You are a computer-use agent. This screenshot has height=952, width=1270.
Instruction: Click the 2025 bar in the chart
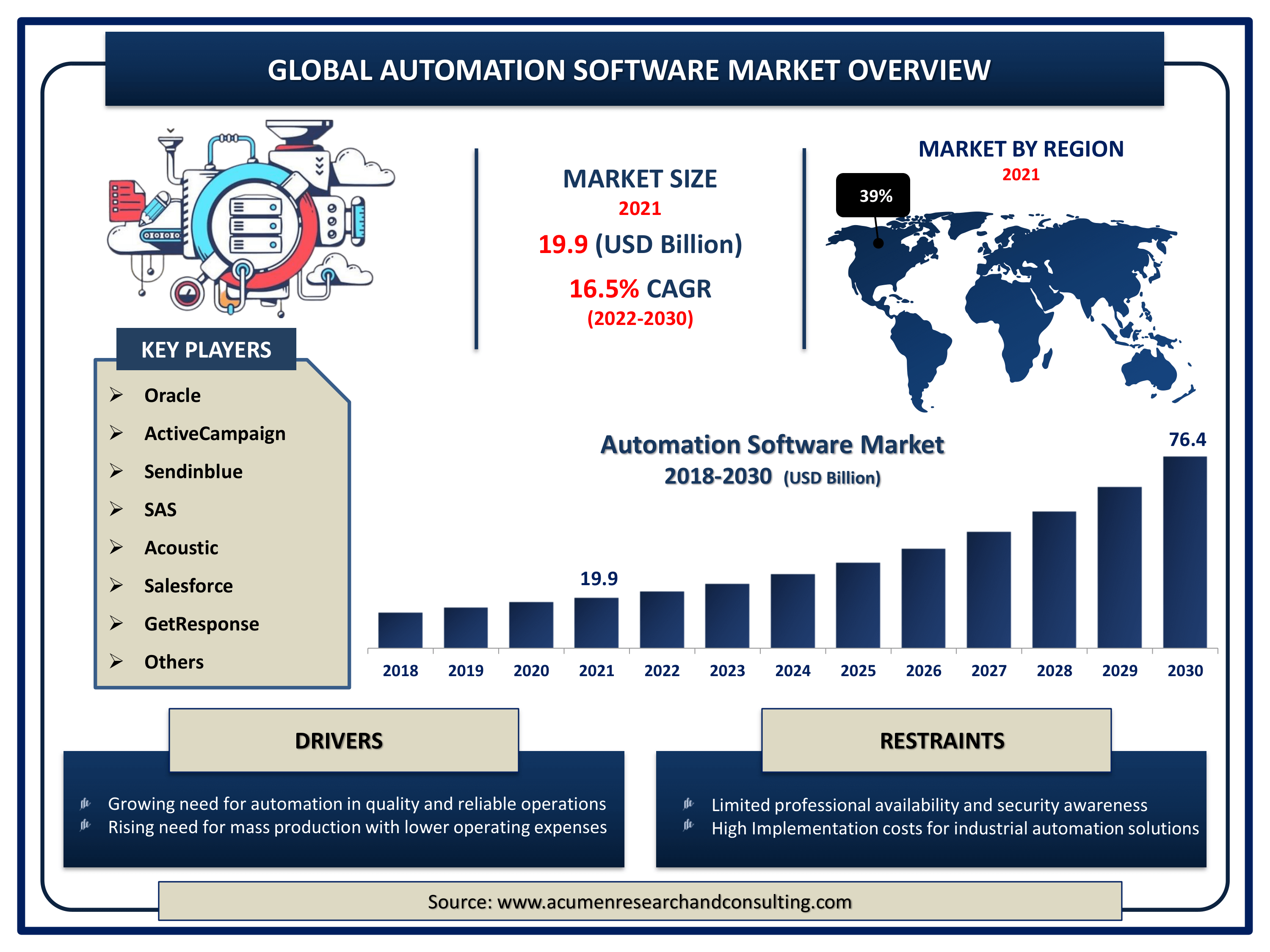pos(858,605)
